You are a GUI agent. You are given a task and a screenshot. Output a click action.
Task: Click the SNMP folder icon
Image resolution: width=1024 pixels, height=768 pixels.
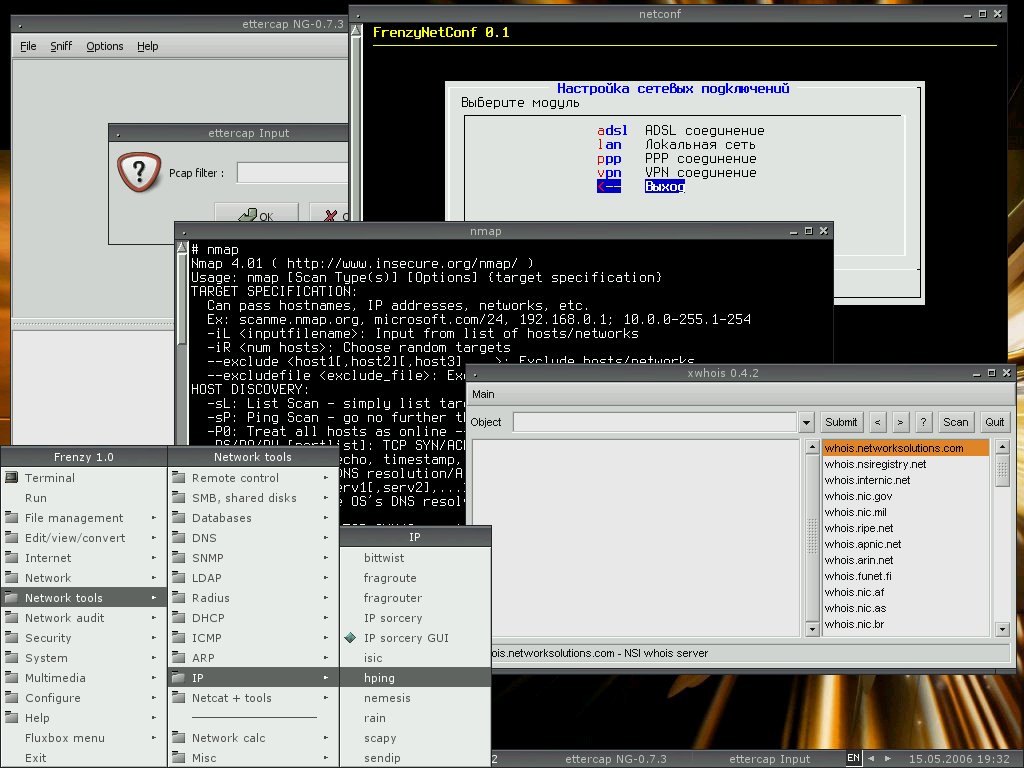[x=178, y=557]
